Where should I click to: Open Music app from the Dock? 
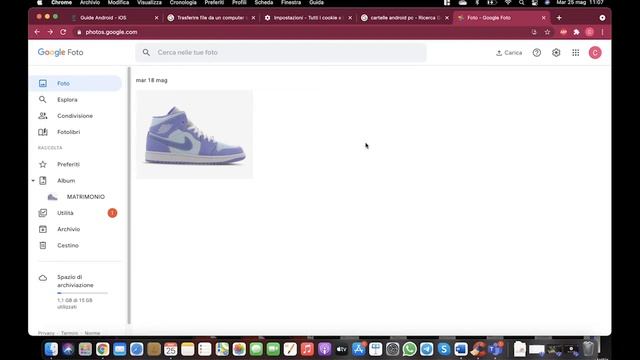[x=307, y=349]
